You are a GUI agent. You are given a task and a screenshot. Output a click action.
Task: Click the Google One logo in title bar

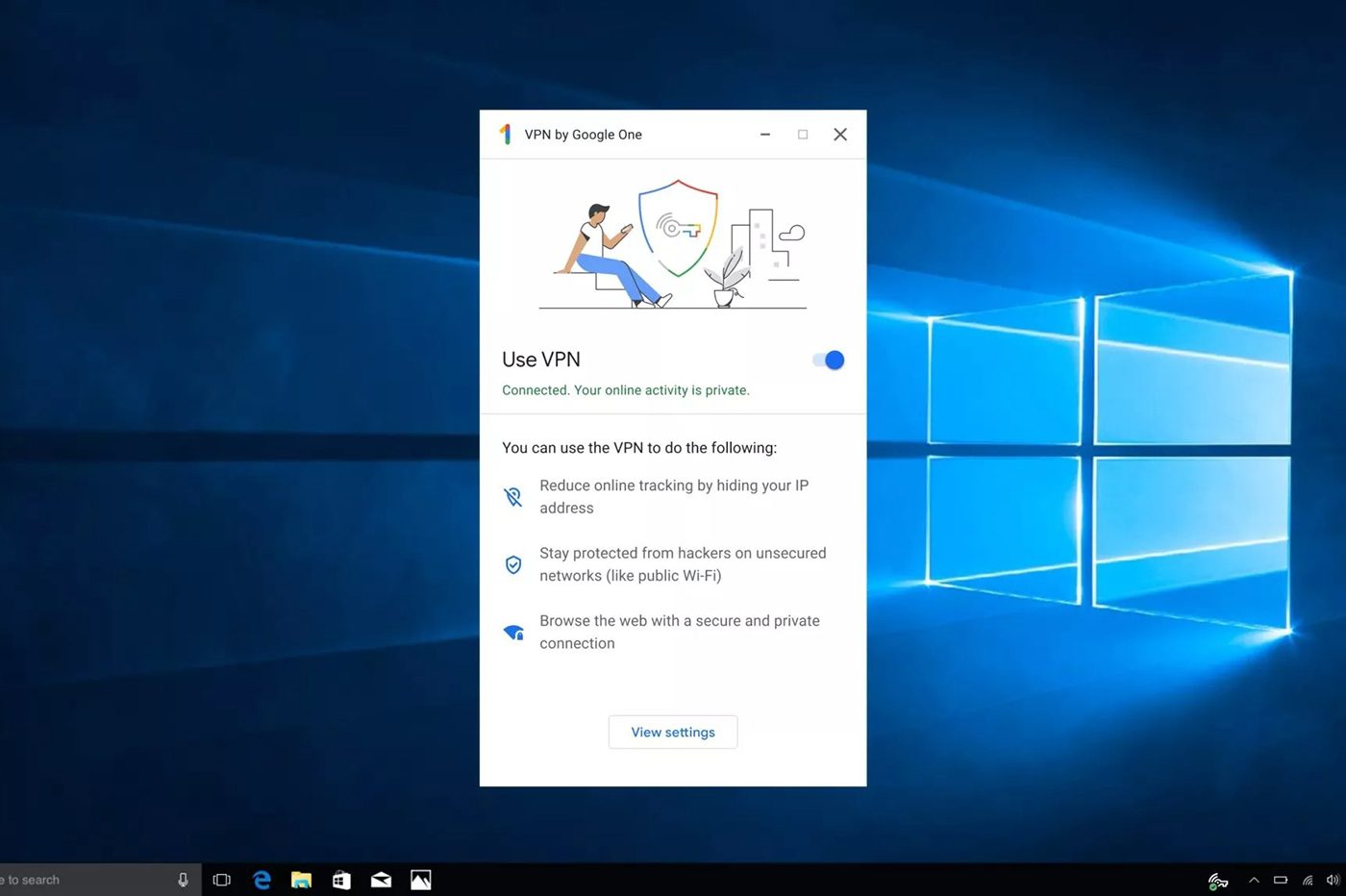tap(506, 135)
